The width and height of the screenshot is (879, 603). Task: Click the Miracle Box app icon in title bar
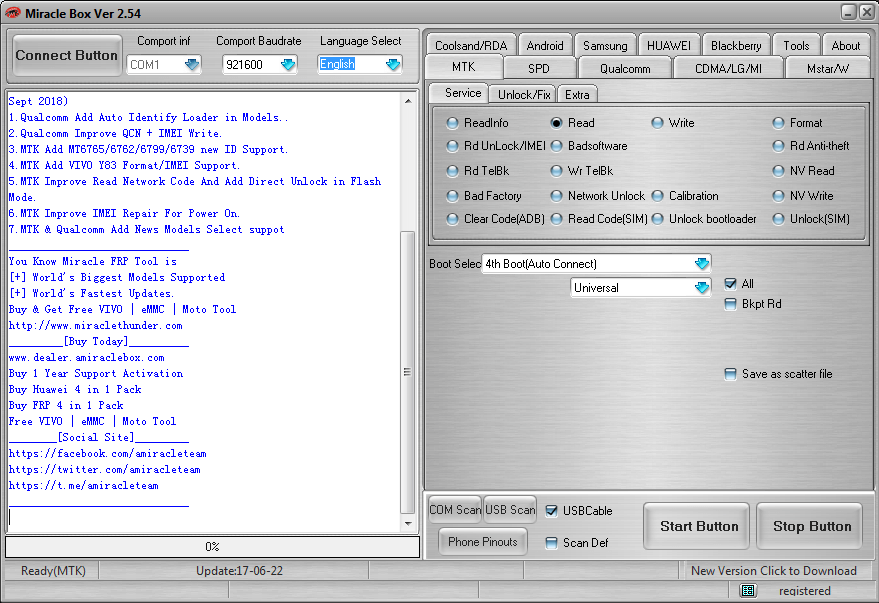(x=12, y=13)
